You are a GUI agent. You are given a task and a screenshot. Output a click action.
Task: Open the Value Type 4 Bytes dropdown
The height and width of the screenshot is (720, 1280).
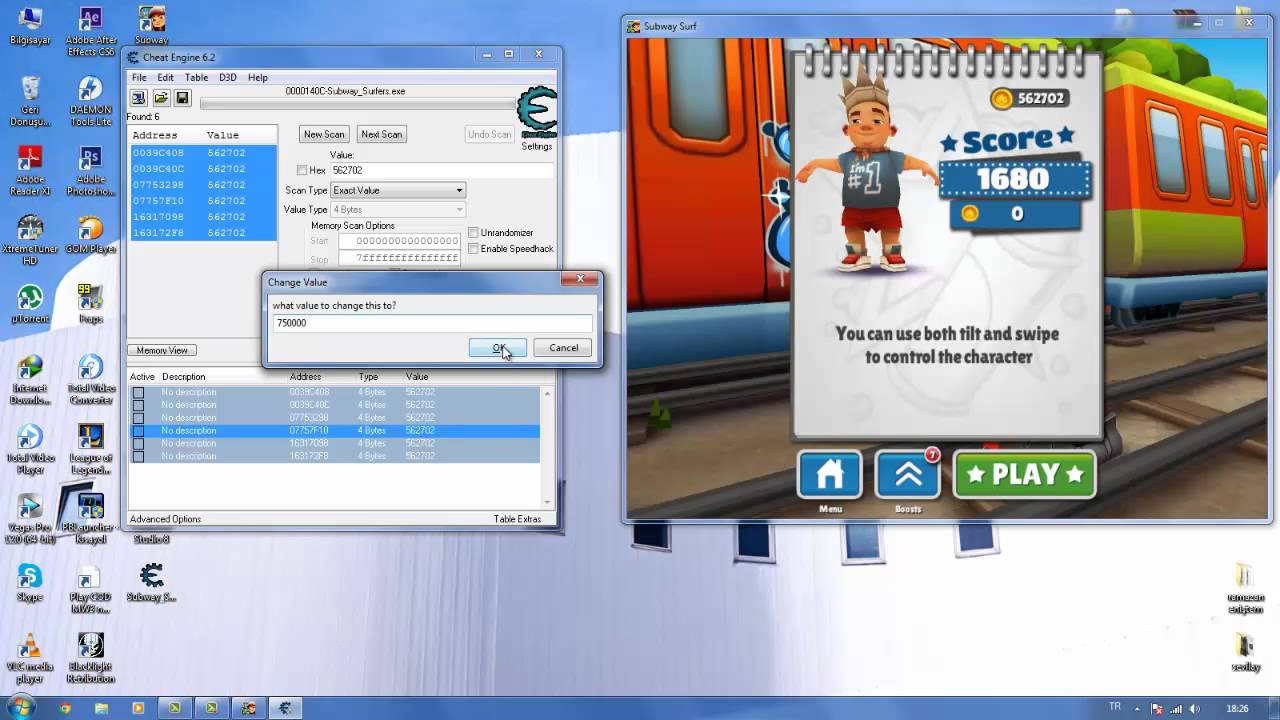pos(398,210)
